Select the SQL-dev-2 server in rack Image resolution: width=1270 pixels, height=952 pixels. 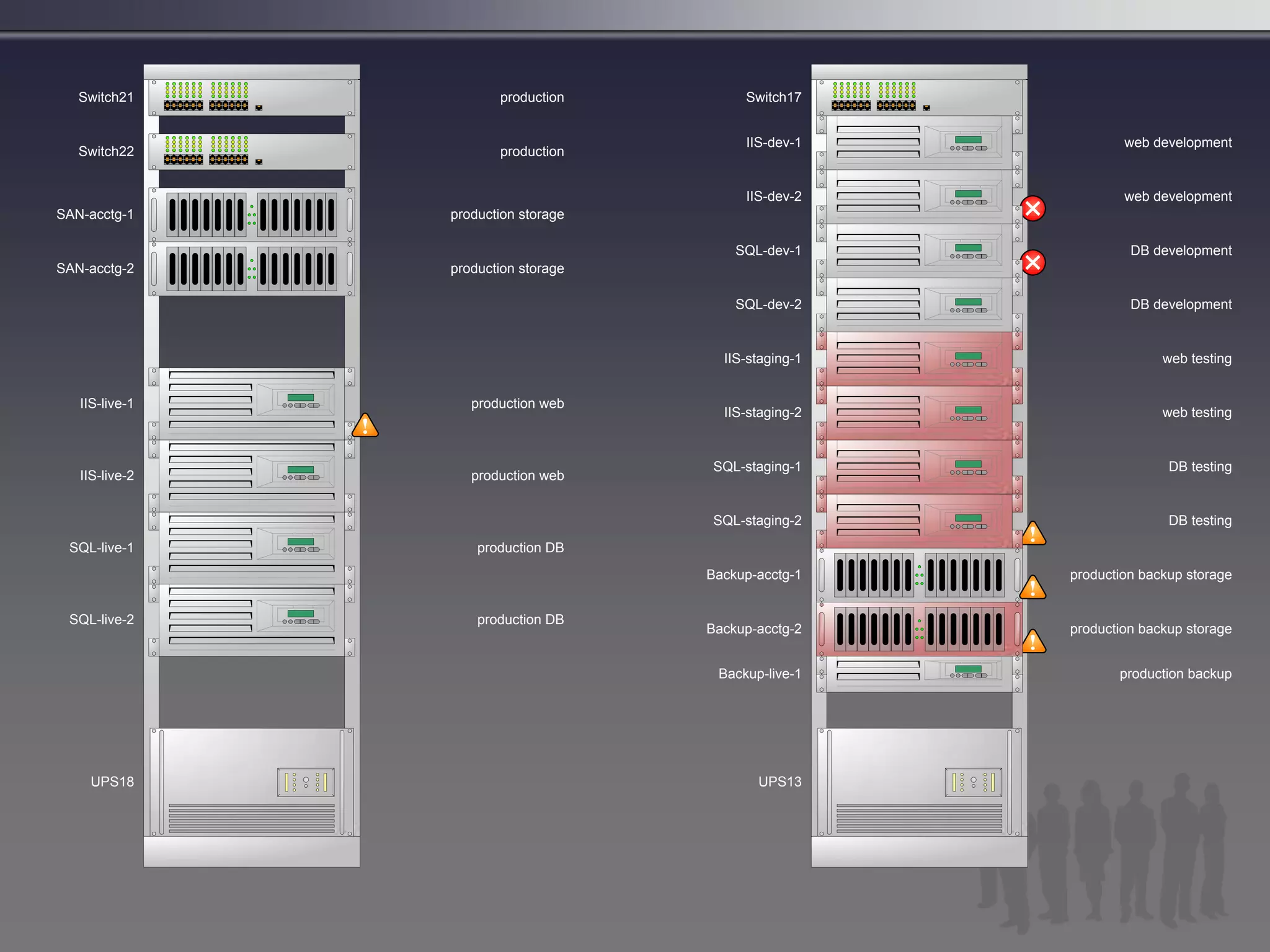point(919,304)
